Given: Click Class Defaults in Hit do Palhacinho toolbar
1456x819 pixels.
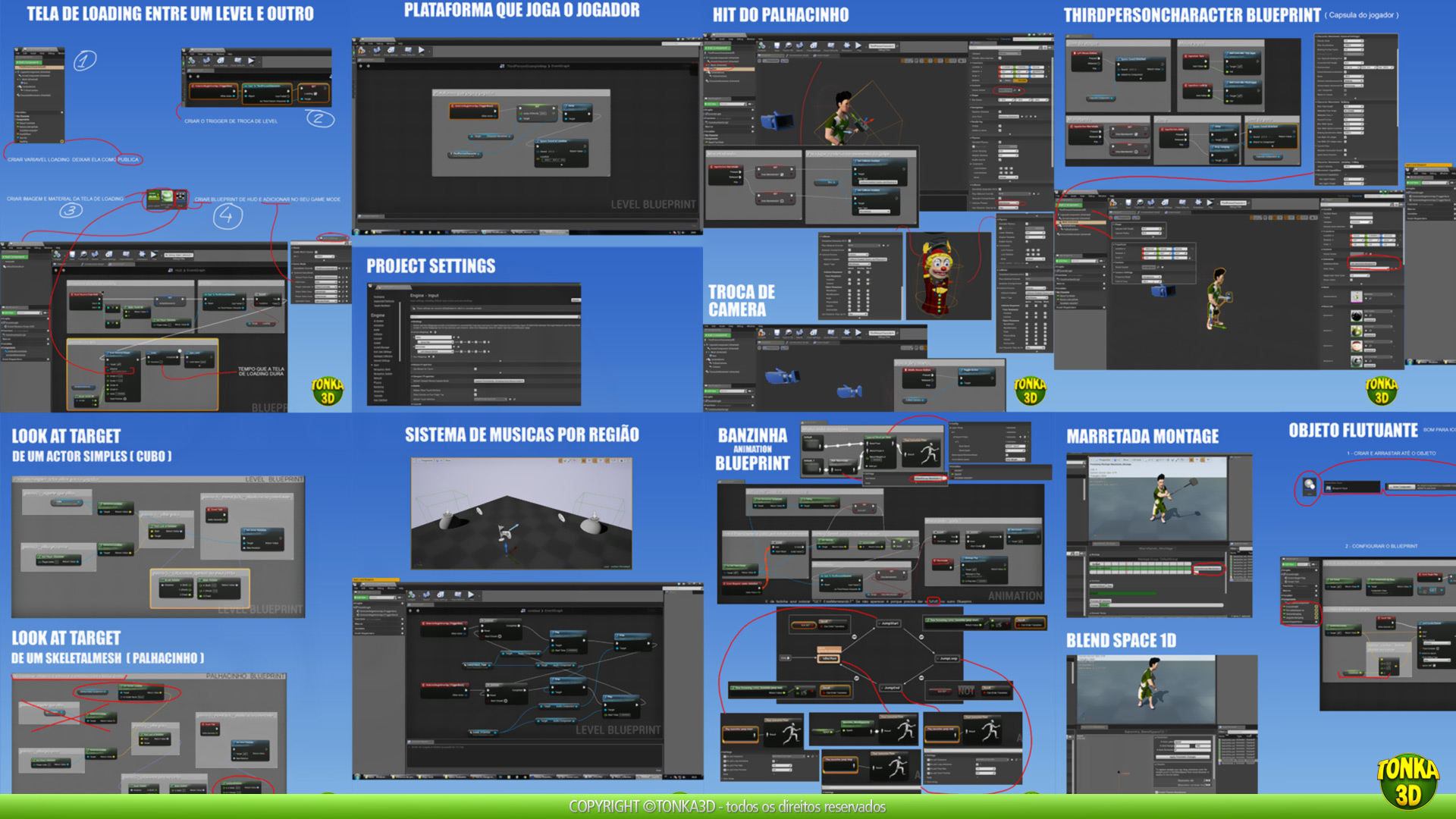Looking at the screenshot, I should (x=831, y=45).
